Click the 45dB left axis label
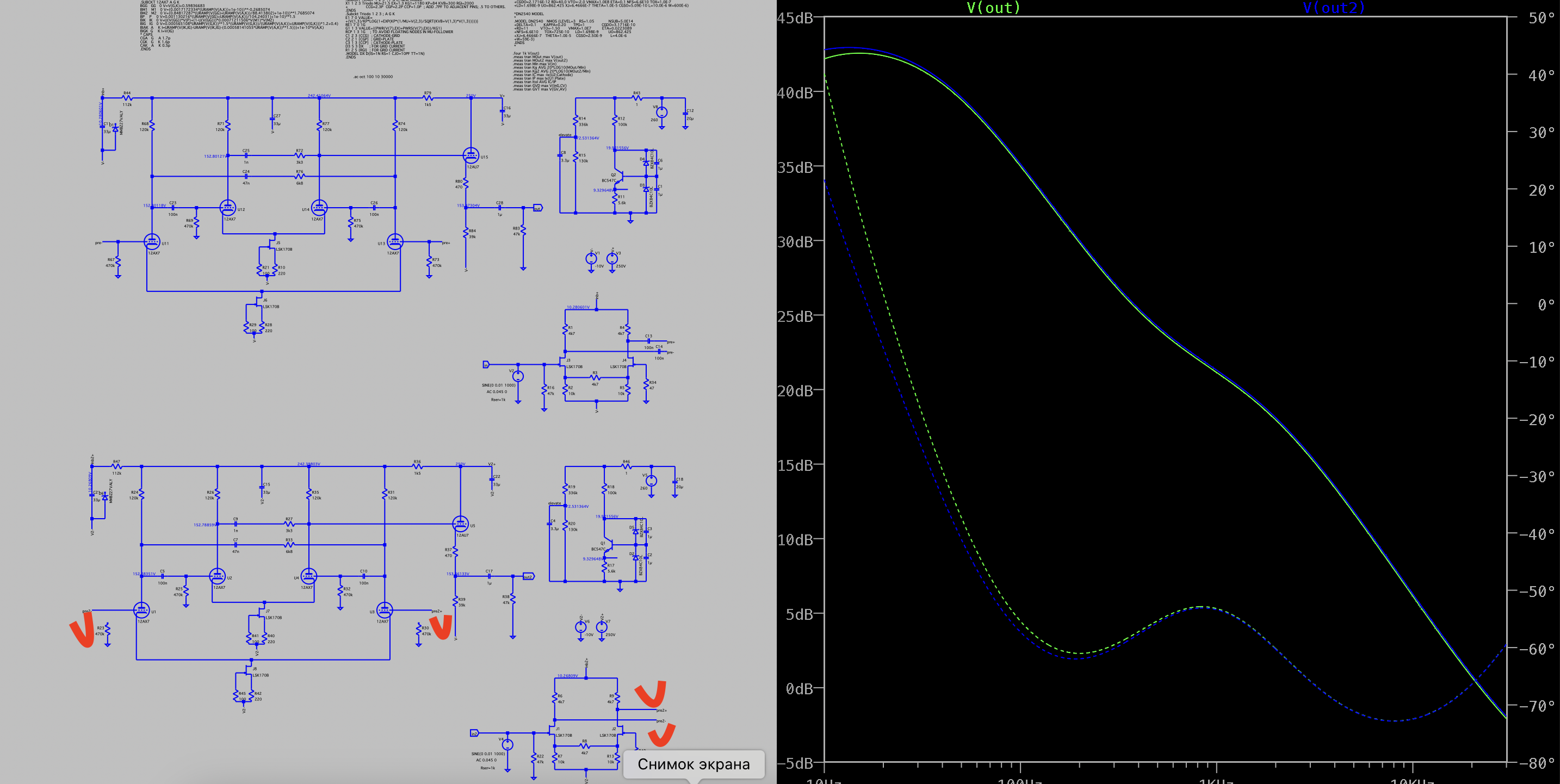1560x784 pixels. pos(795,18)
